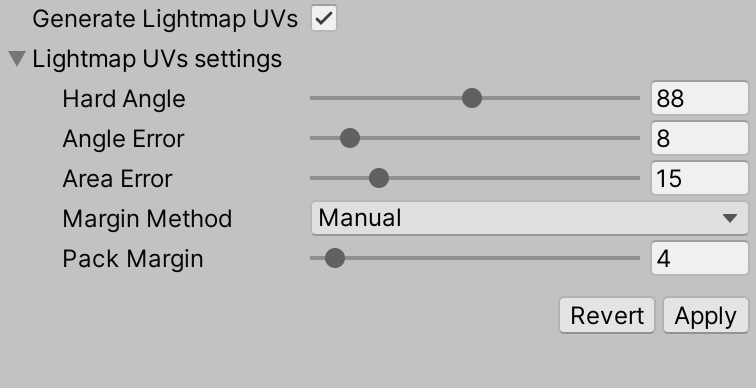Collapse the Lightmap UVs settings foldout triangle
Screen dimensions: 756x388
[x=17, y=59]
